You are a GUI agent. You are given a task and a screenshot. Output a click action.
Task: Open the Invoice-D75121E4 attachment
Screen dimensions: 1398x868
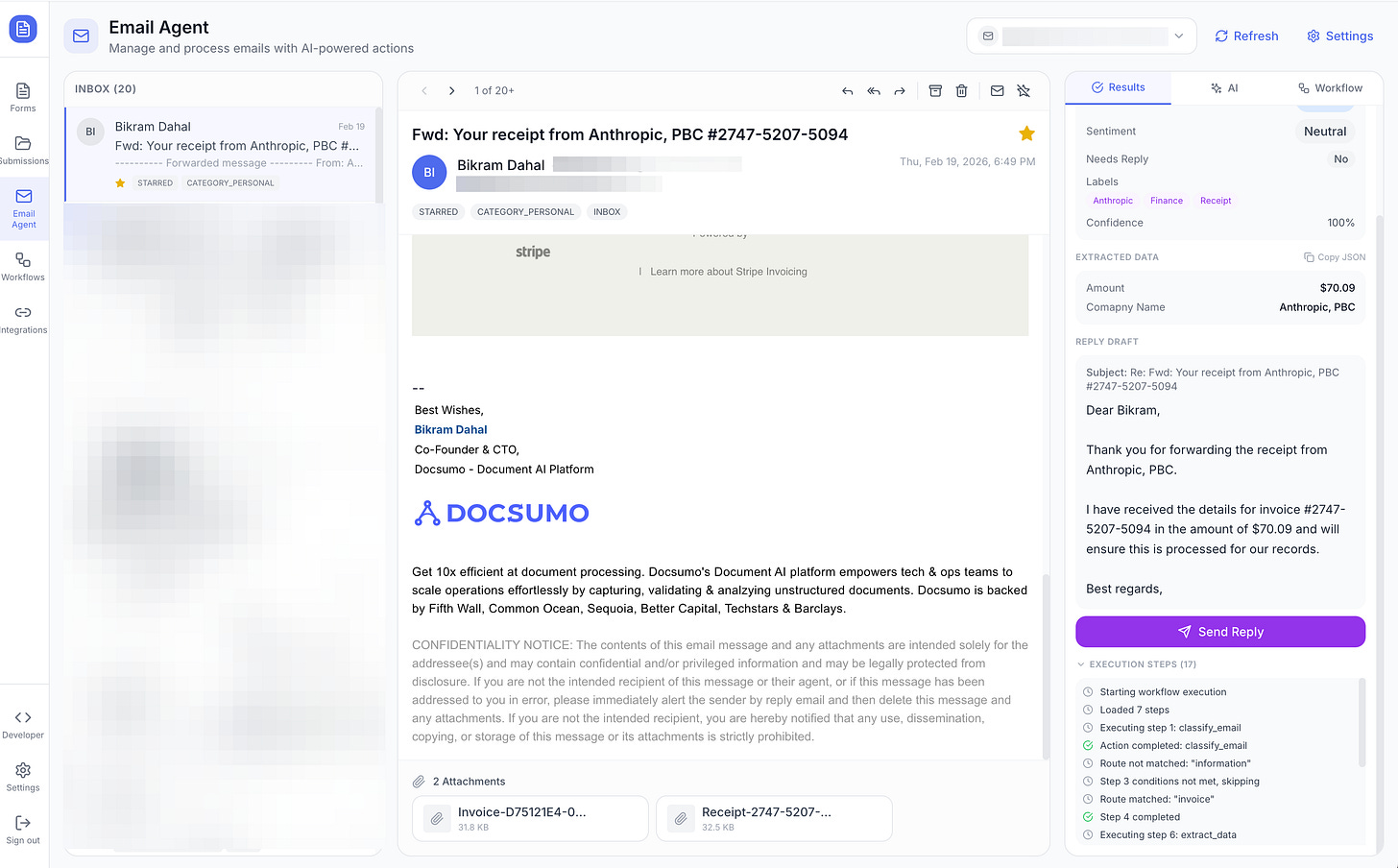(530, 819)
